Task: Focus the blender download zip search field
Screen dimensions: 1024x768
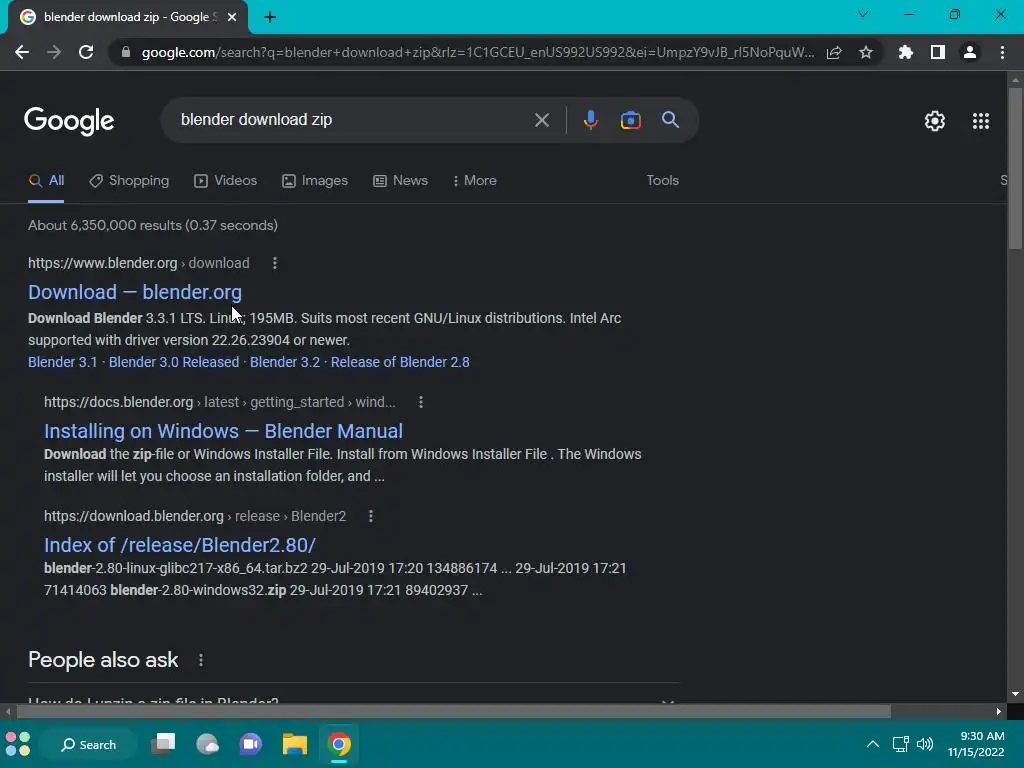Action: [353, 120]
